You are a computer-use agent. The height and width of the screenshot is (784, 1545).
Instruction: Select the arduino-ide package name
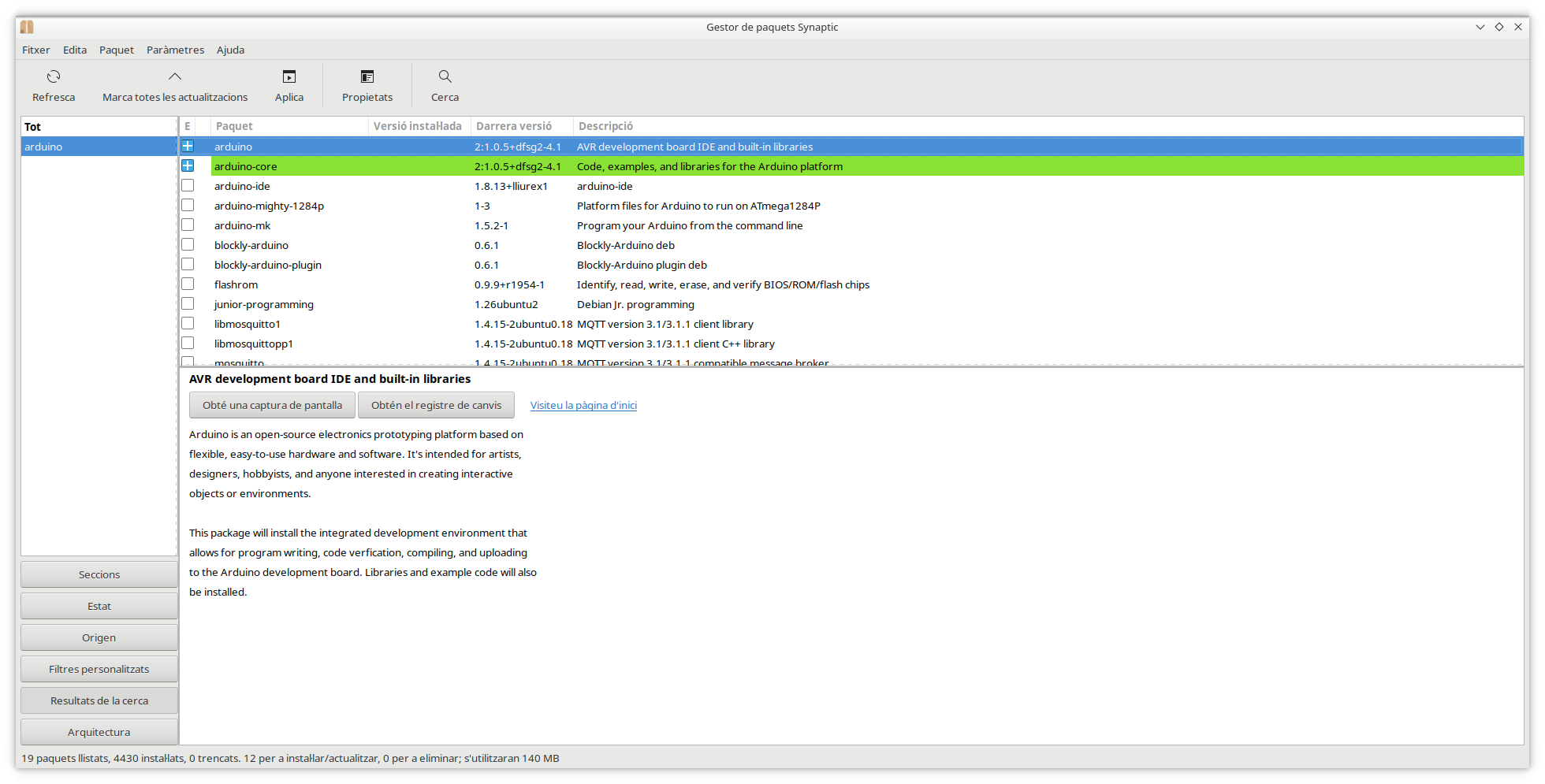[x=242, y=186]
